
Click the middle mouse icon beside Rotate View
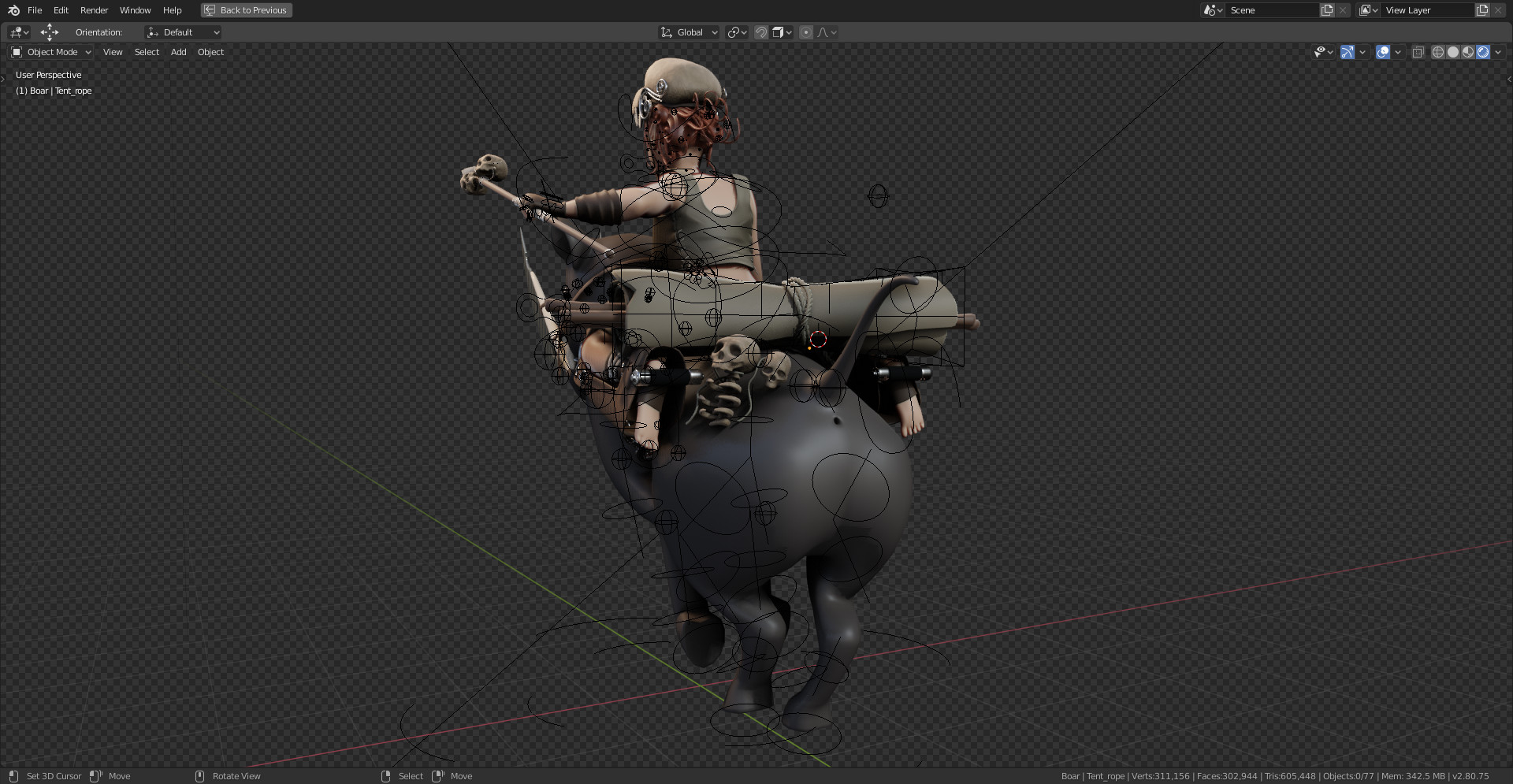(199, 776)
